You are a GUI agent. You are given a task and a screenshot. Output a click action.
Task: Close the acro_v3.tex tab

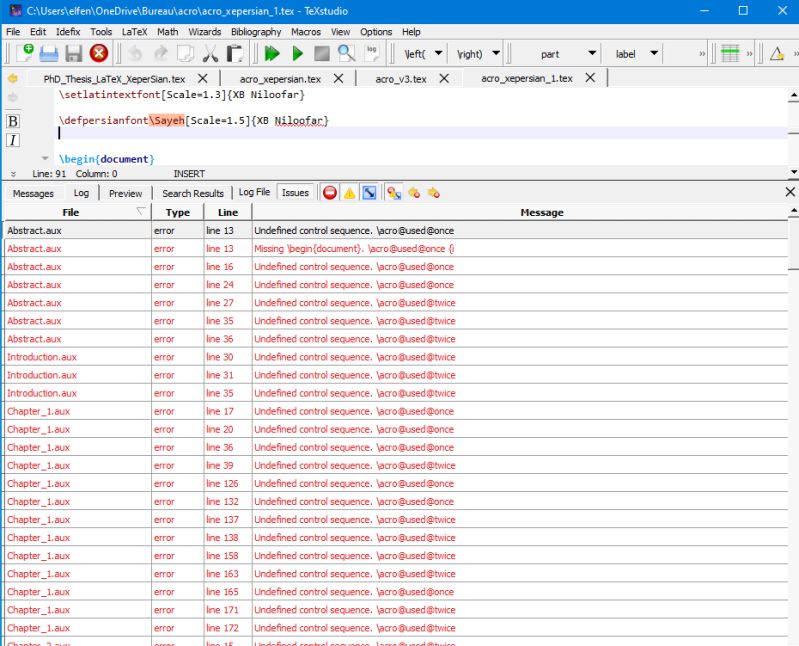444,78
